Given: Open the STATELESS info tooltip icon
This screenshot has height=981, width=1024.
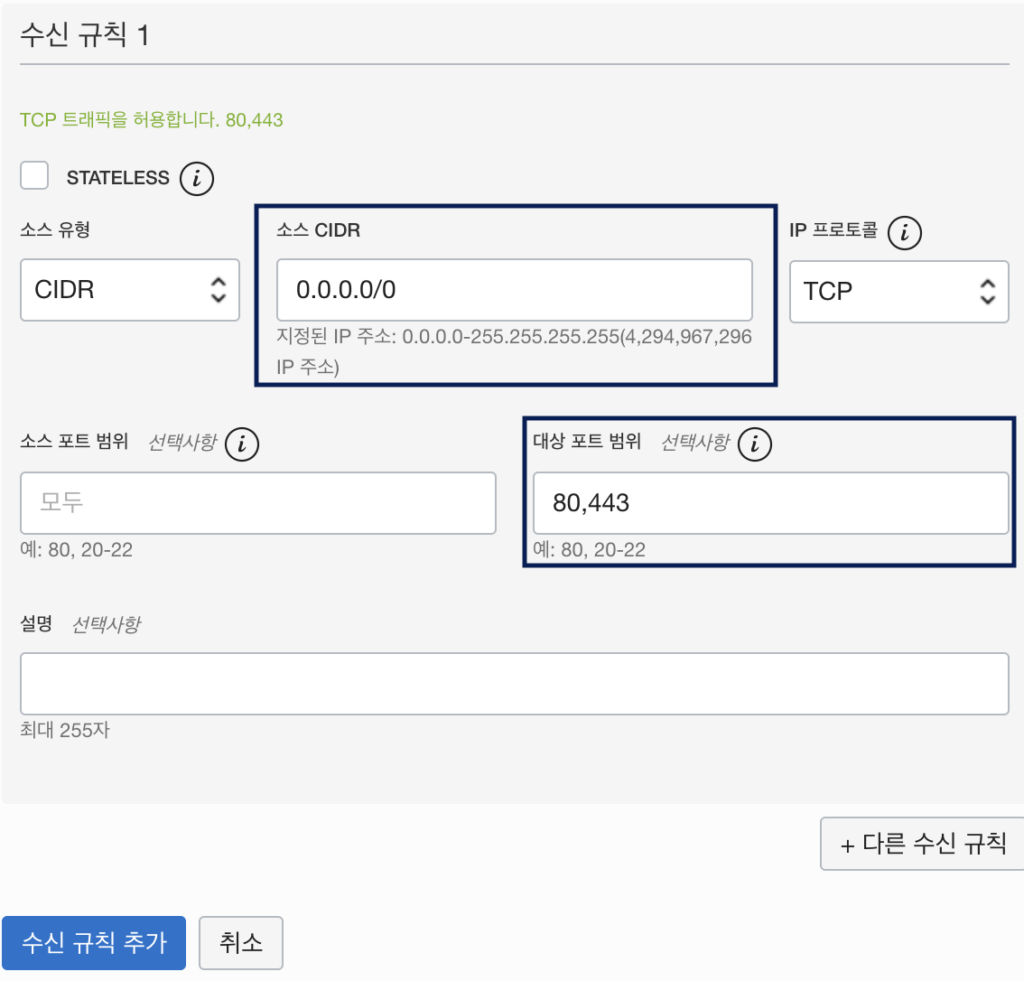Looking at the screenshot, I should (x=197, y=178).
